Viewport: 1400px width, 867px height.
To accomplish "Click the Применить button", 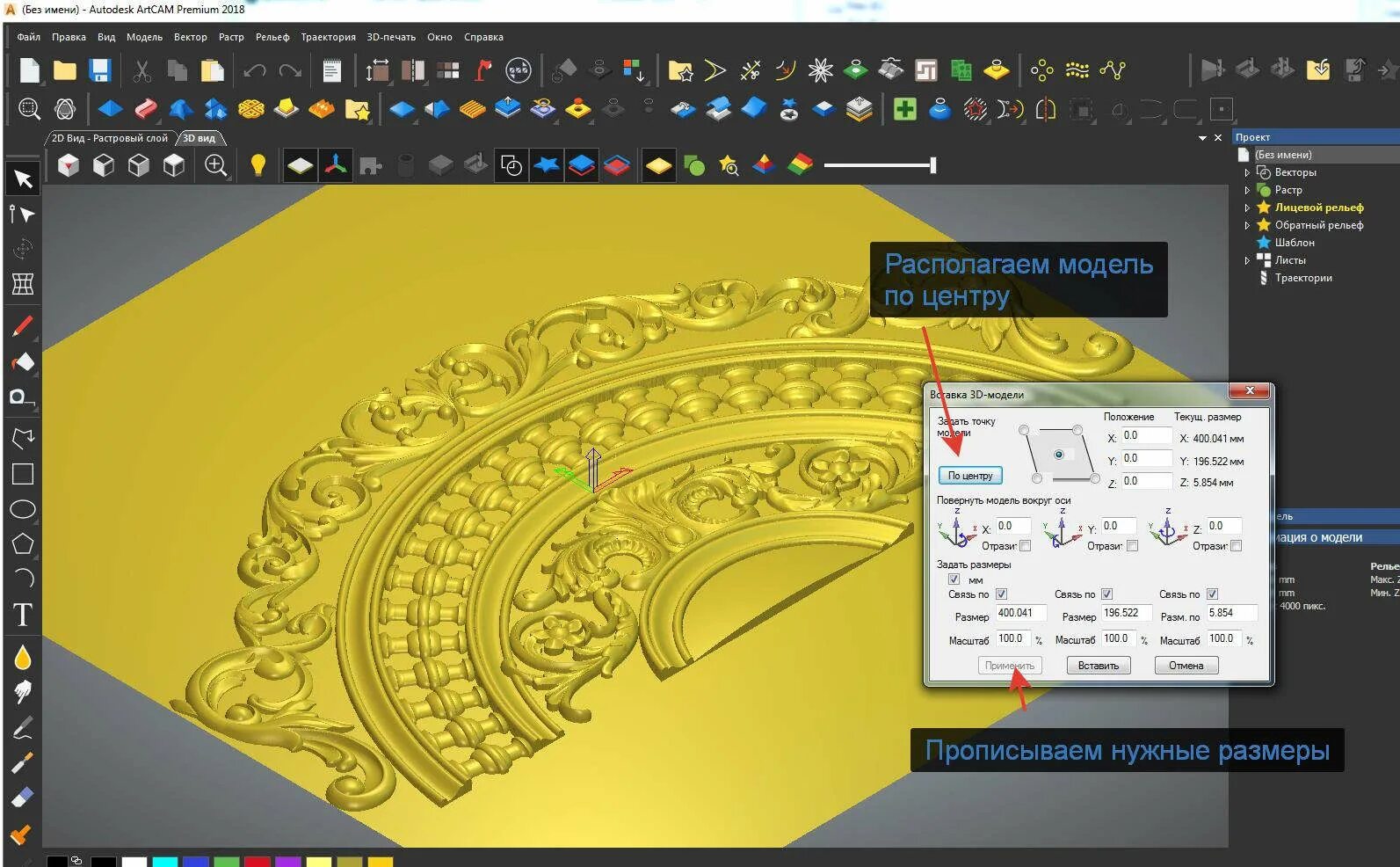I will coord(1010,666).
